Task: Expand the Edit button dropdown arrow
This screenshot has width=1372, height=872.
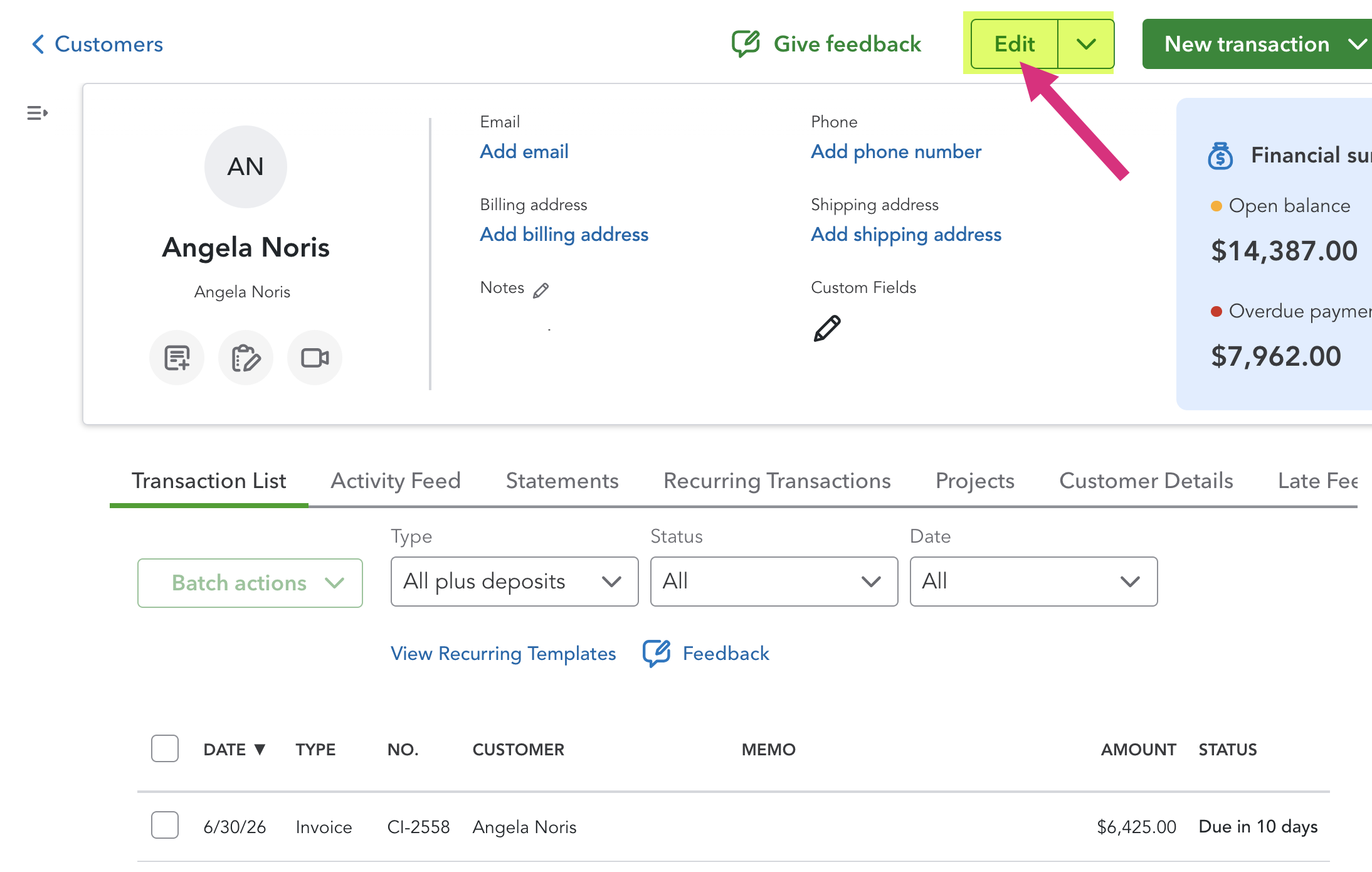Action: coord(1086,44)
